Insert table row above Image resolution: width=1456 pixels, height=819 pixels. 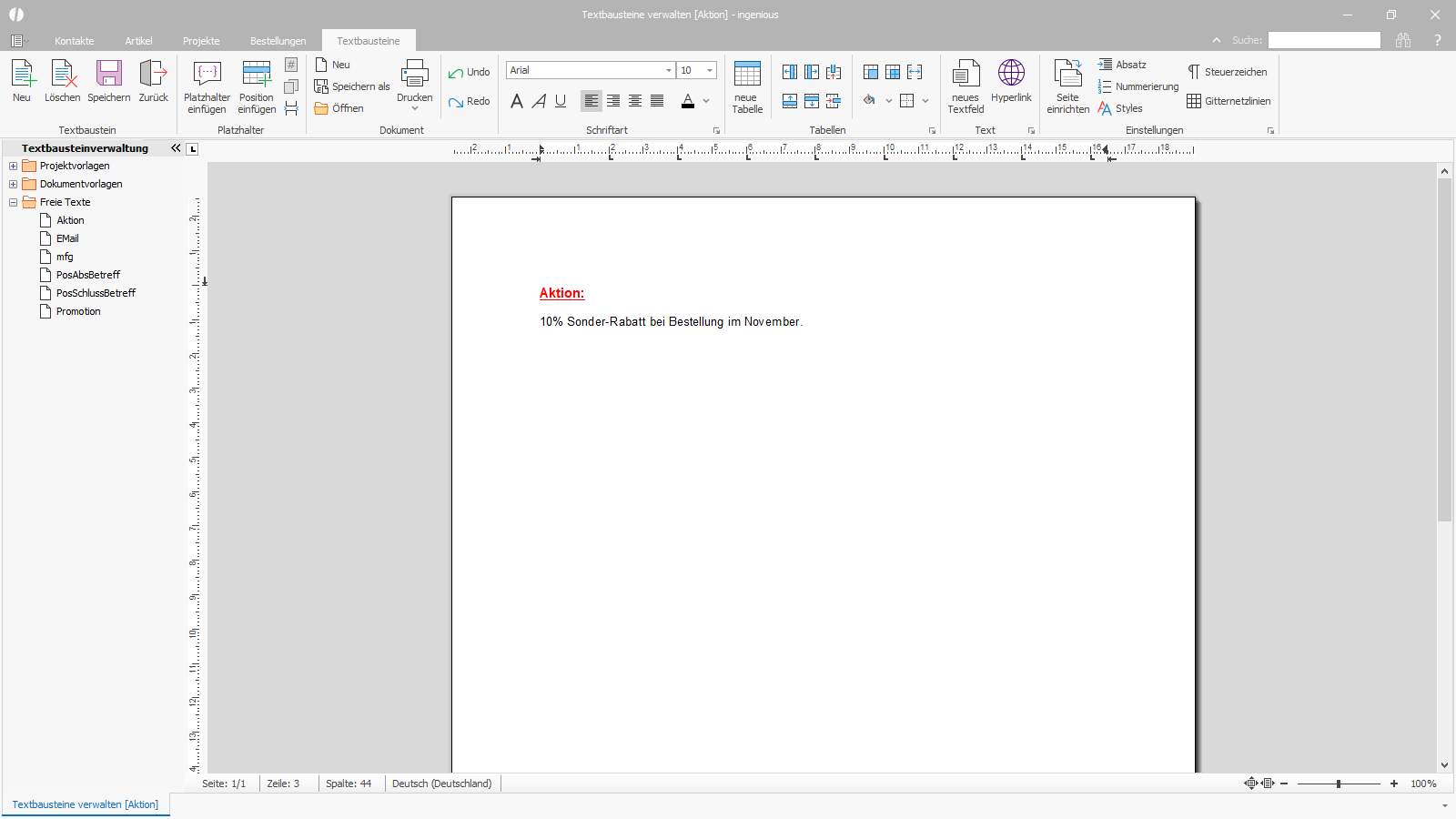click(790, 101)
